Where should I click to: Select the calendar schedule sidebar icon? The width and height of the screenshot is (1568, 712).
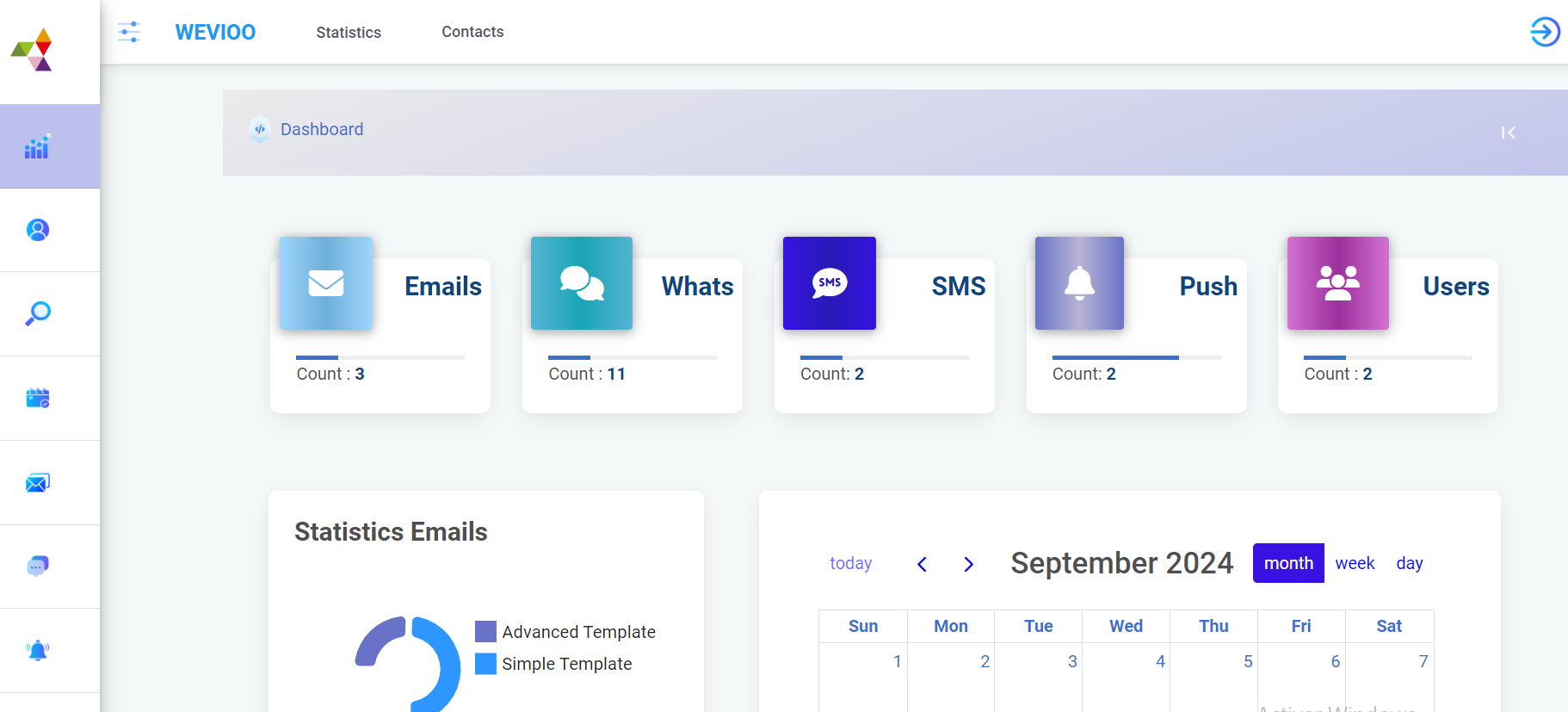pyautogui.click(x=37, y=398)
